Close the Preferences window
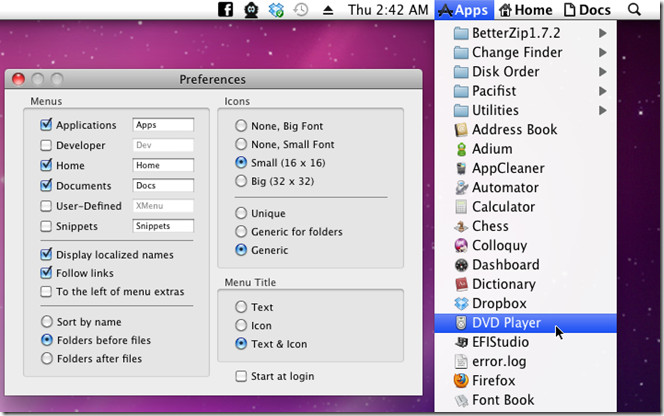This screenshot has width=664, height=416. tap(18, 79)
